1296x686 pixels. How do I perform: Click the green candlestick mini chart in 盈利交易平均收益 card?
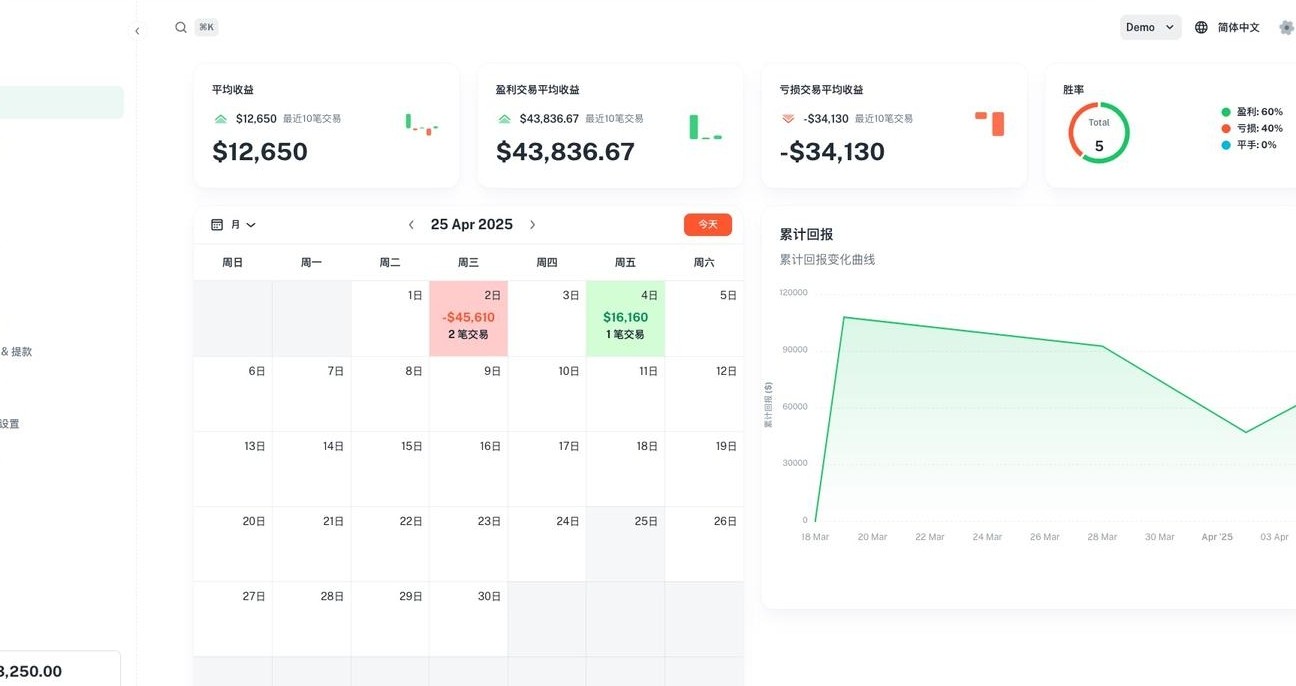coord(705,127)
